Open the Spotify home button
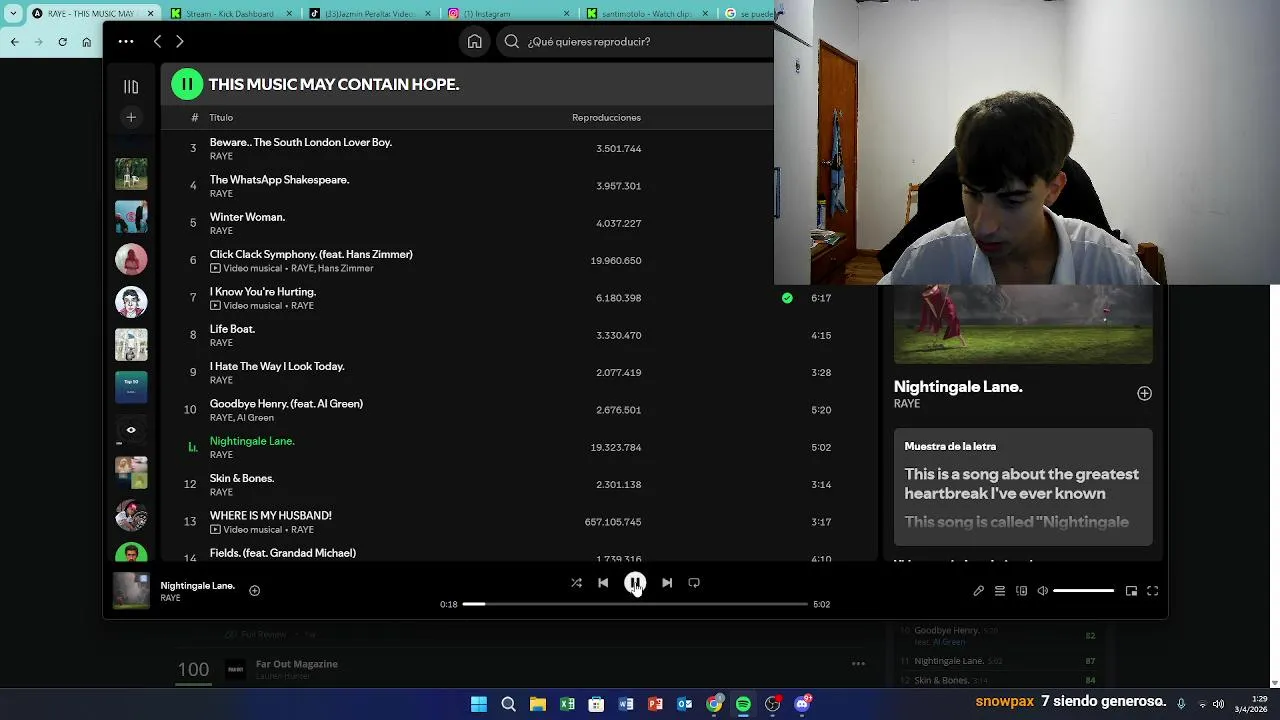Image resolution: width=1280 pixels, height=720 pixels. click(475, 41)
